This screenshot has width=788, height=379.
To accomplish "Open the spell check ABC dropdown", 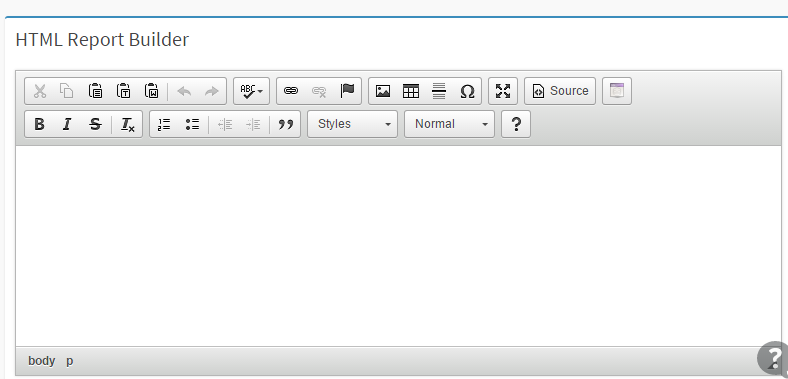I will pos(251,91).
